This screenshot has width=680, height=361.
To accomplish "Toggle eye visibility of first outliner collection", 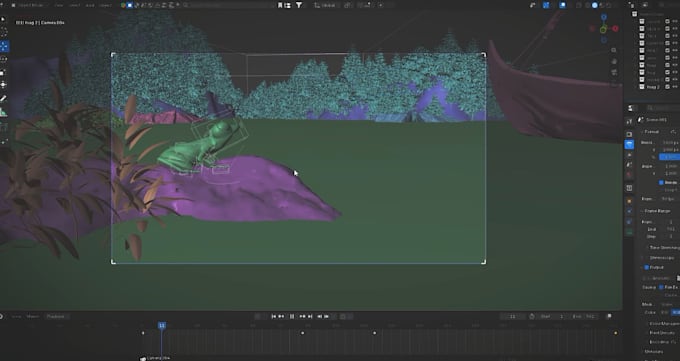I will (x=675, y=21).
